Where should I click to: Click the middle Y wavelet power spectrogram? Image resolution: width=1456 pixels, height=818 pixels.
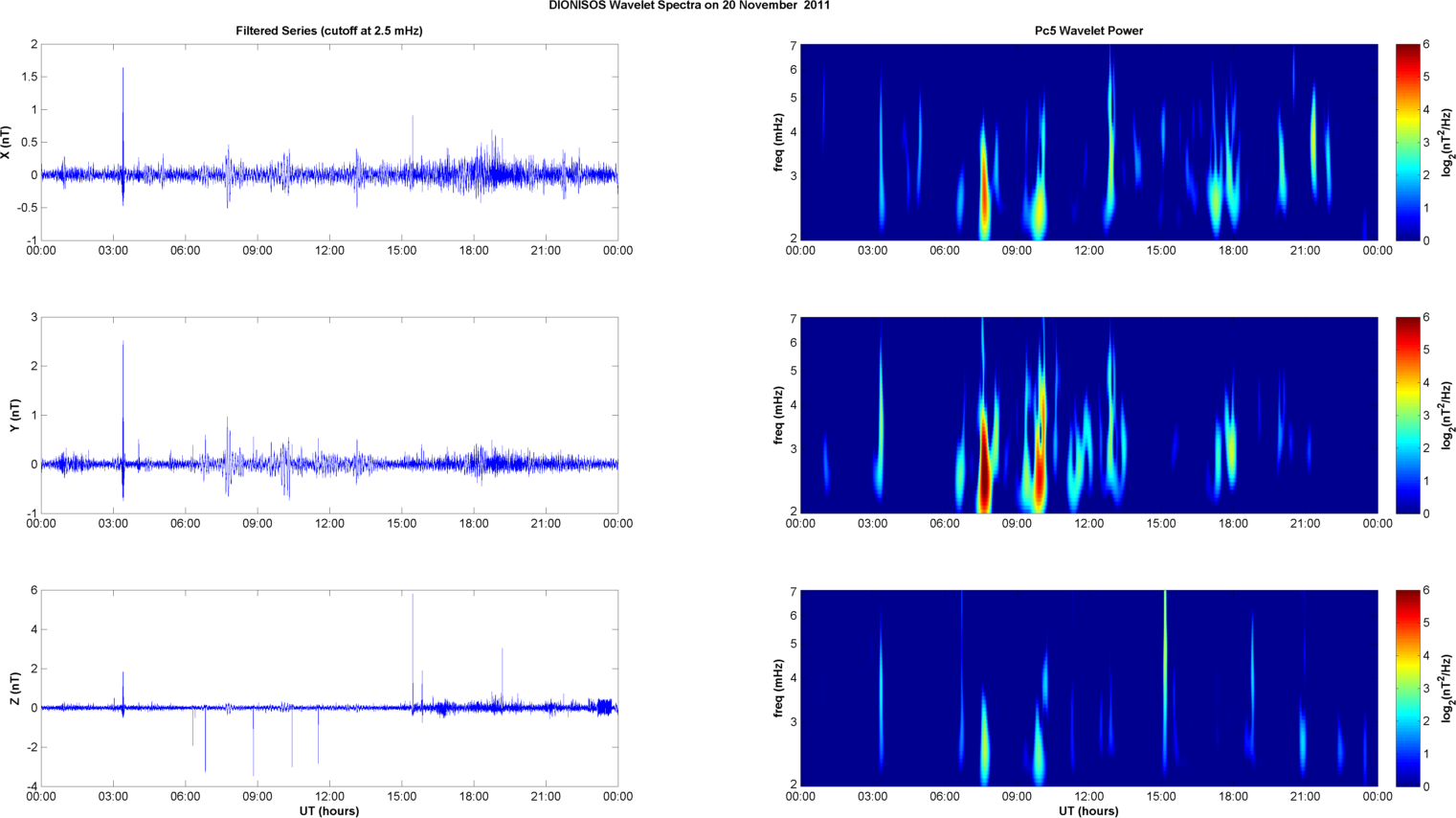[1088, 415]
